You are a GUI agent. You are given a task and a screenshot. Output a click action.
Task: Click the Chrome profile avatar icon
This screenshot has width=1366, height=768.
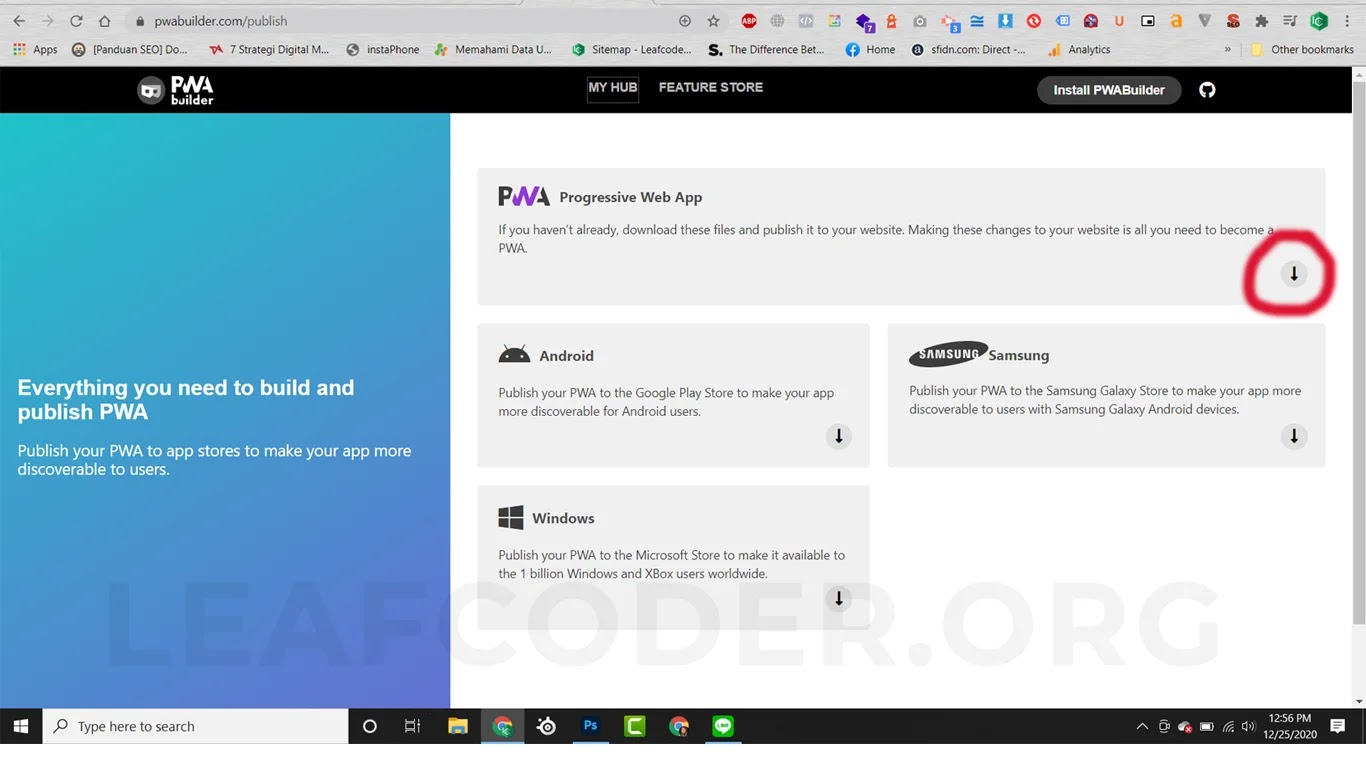point(1318,21)
